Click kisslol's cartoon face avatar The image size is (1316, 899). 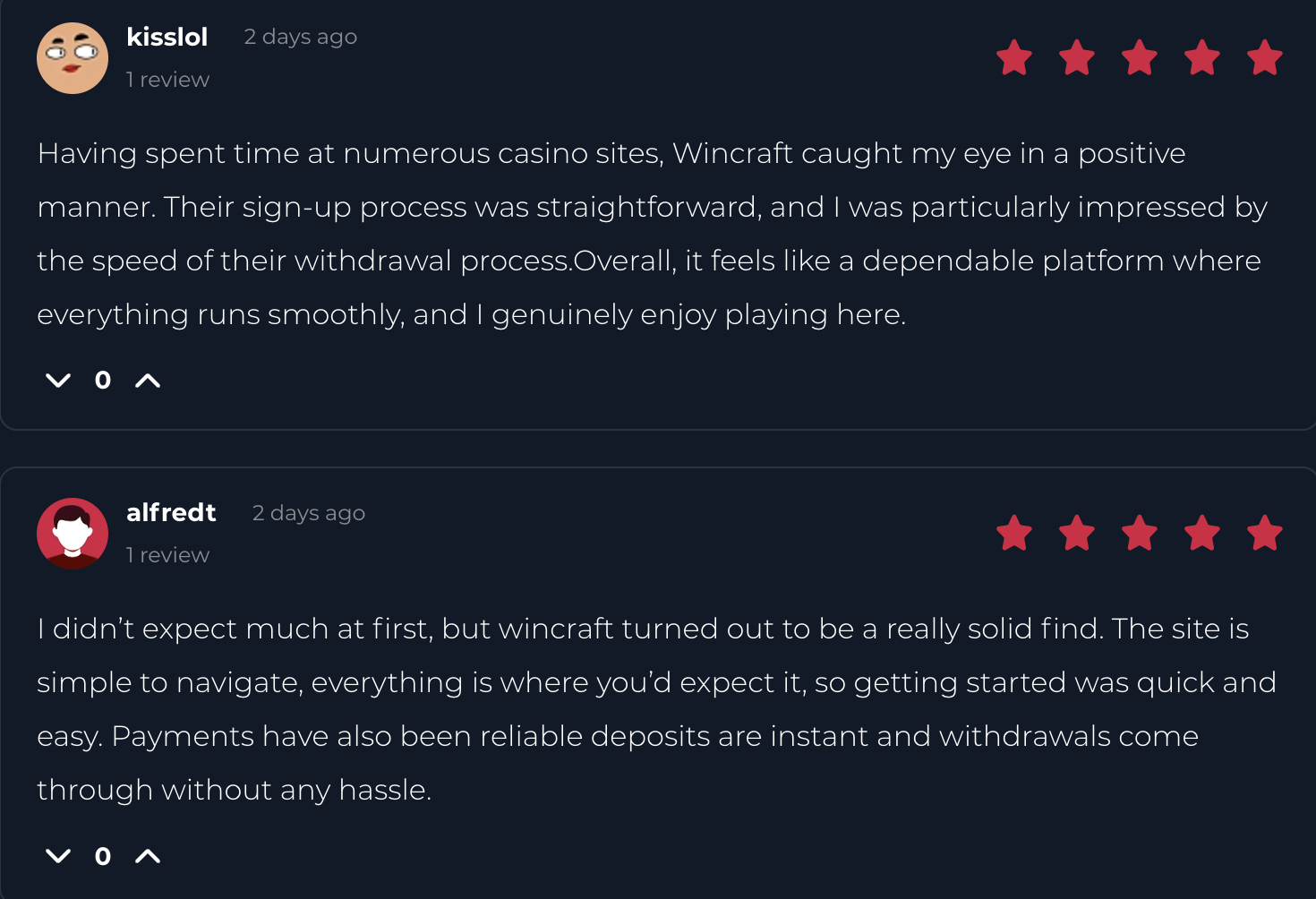click(x=73, y=58)
